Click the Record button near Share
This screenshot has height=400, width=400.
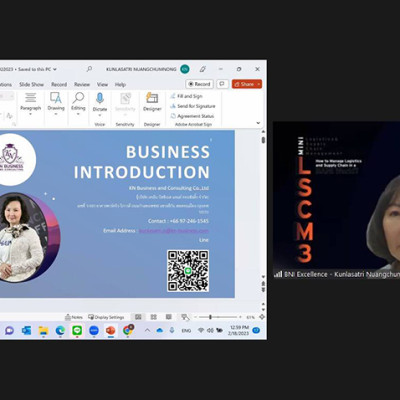(199, 84)
